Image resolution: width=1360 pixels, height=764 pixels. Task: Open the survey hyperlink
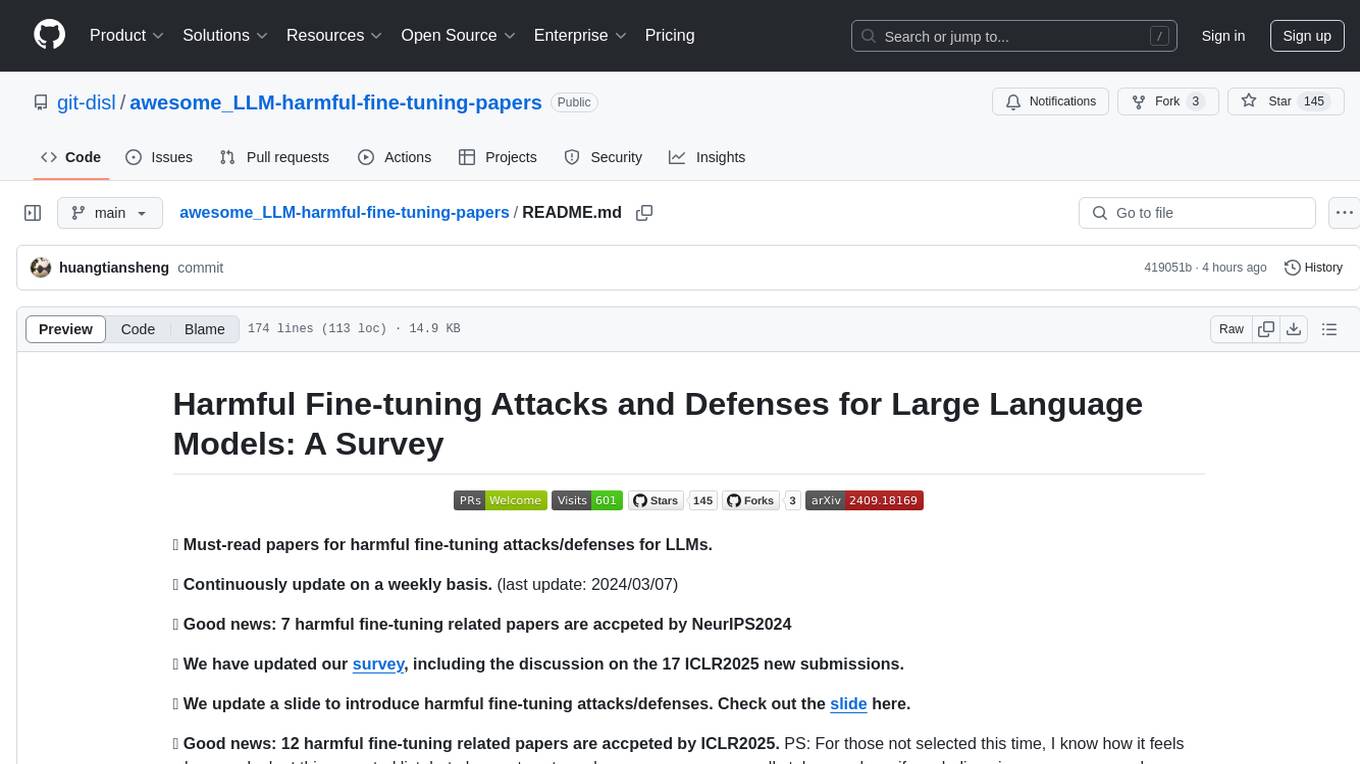point(378,663)
